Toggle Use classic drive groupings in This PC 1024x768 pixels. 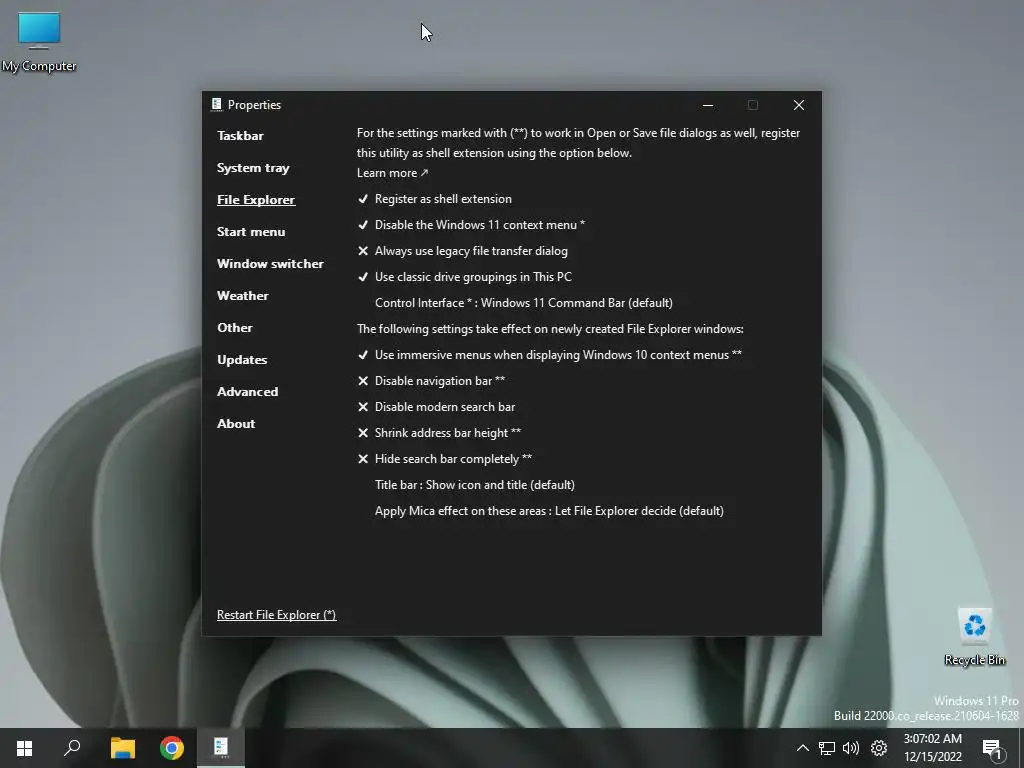(x=464, y=277)
